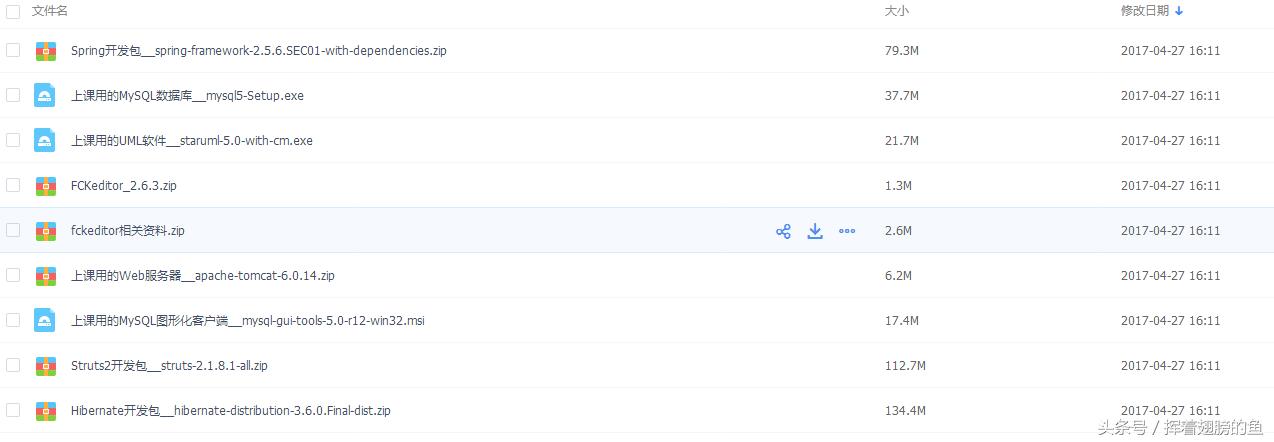Viewport: 1274px width, 442px height.
Task: Select the staruml-5.0-with-cm.exe checkbox
Action: 13,140
